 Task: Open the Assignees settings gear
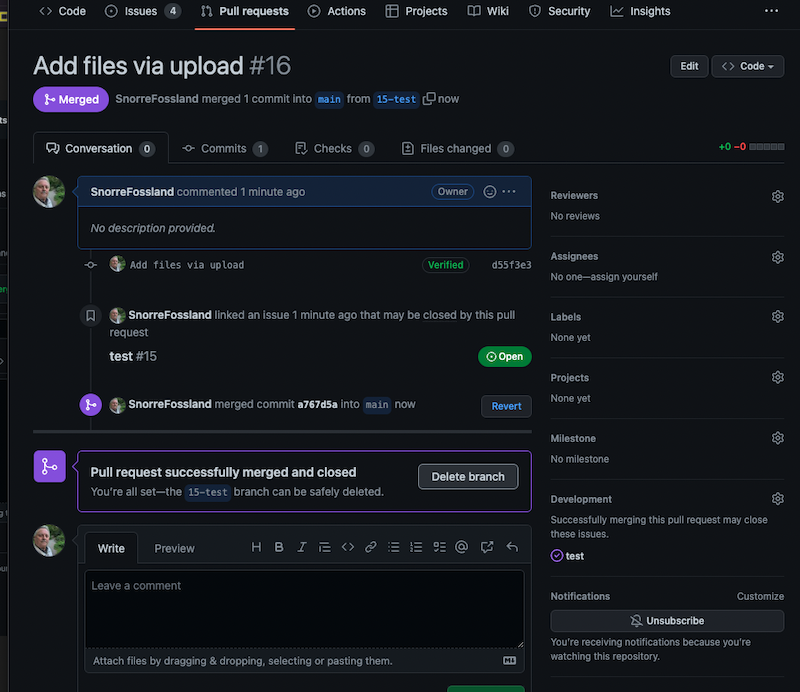[778, 257]
